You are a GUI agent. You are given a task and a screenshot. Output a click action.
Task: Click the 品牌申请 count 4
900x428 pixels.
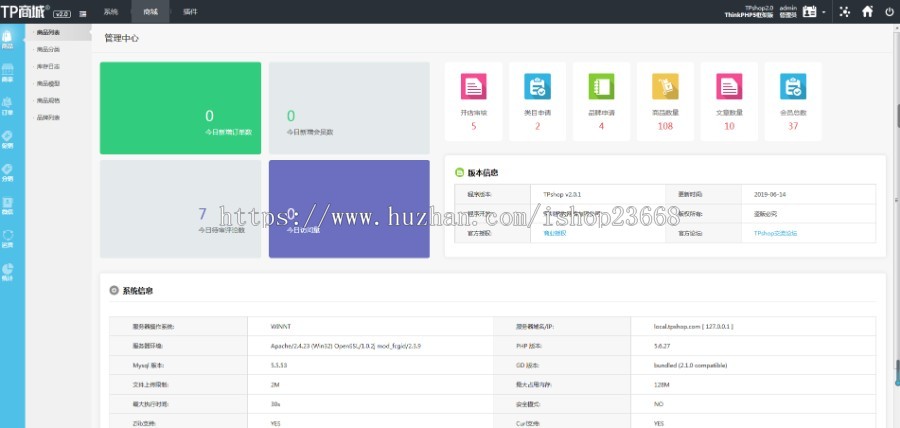point(602,126)
